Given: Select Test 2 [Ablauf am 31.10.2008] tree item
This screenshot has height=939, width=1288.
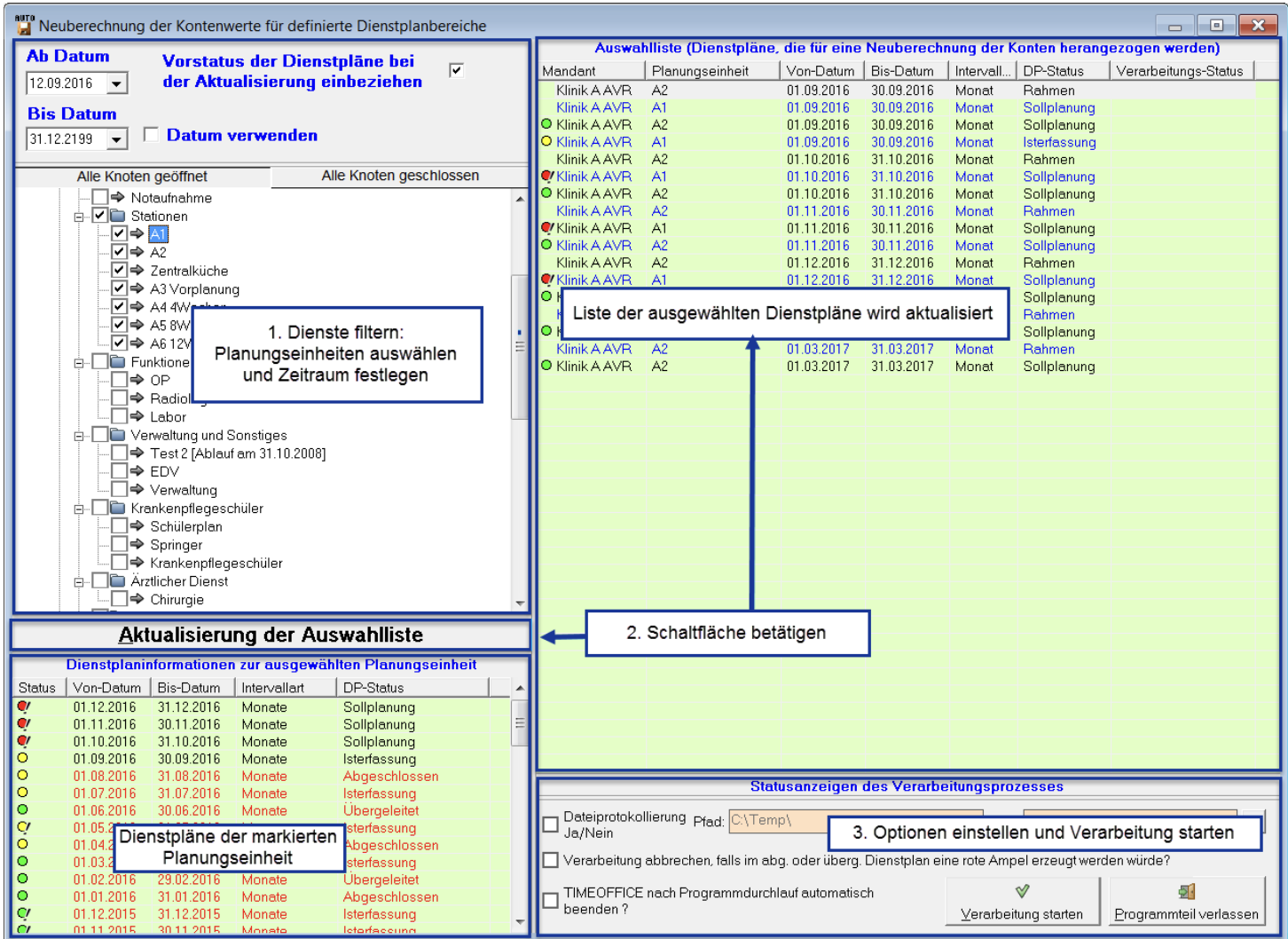Looking at the screenshot, I should (238, 454).
